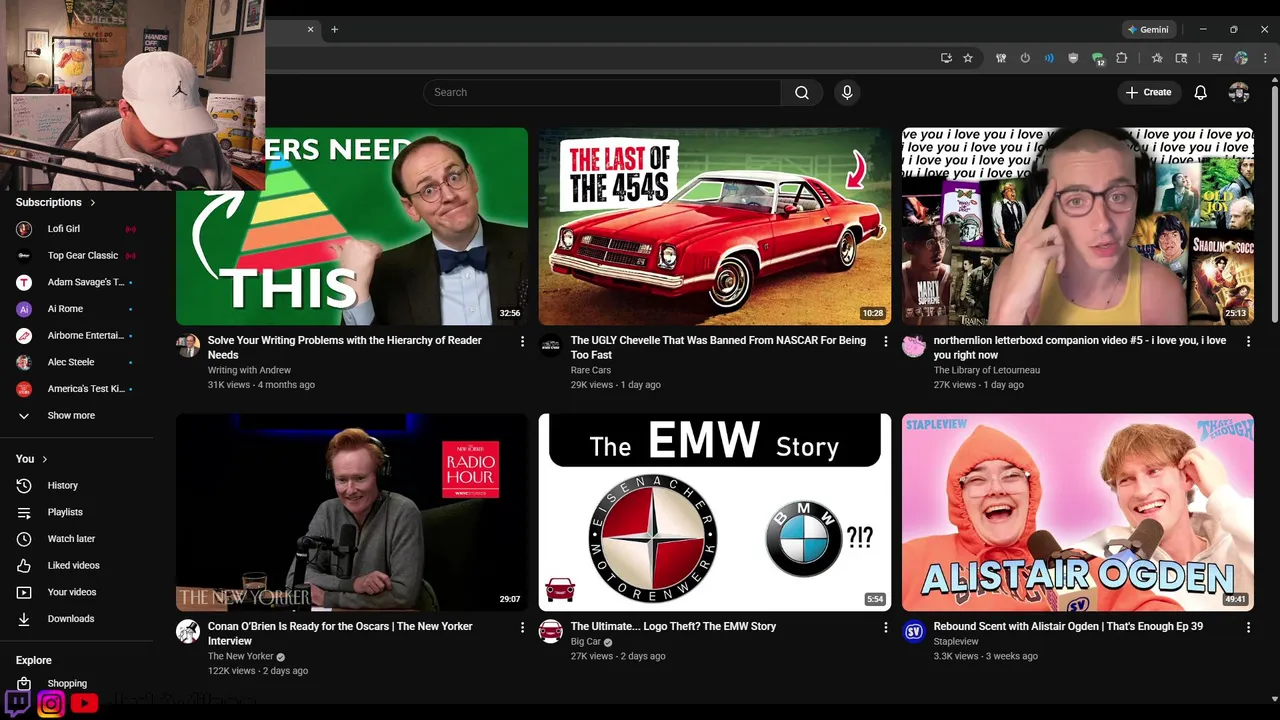1280x720 pixels.
Task: Click the Big Car channel avatar icon
Action: (x=551, y=631)
